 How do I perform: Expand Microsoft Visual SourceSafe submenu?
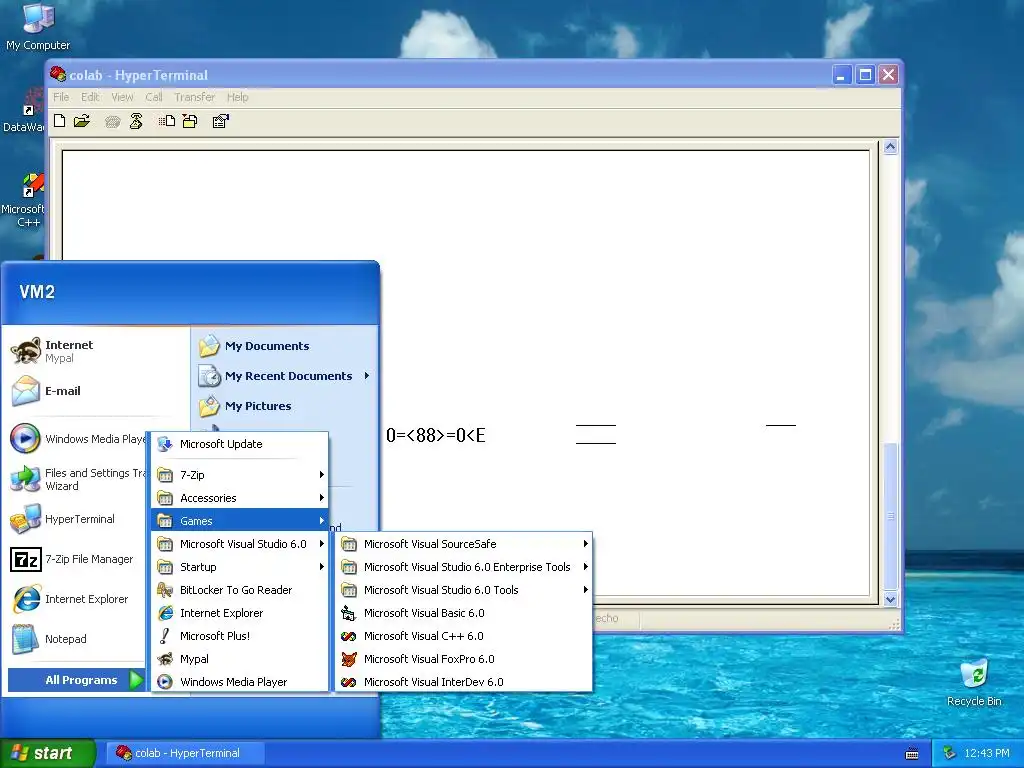463,544
